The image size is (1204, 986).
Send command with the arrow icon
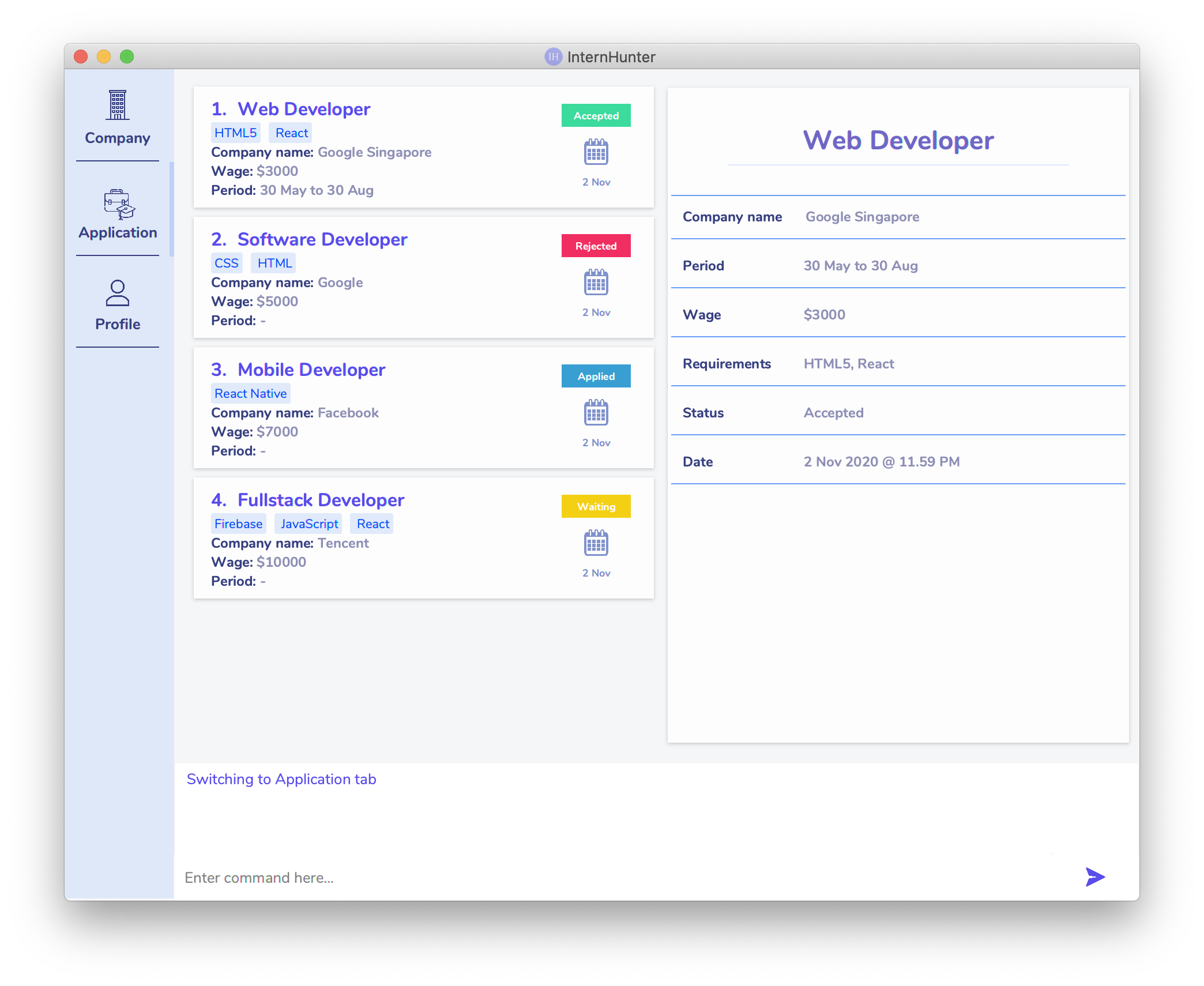(1095, 877)
